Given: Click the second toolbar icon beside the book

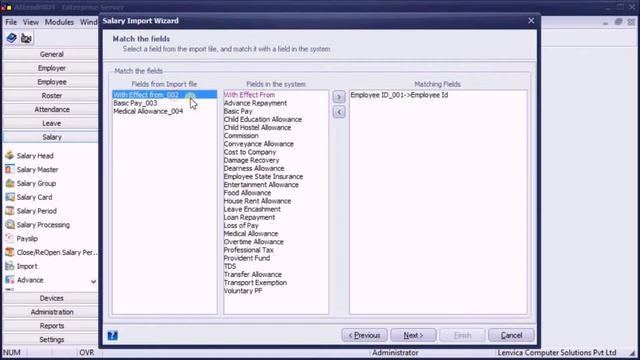Looking at the screenshot, I should pyautogui.click(x=26, y=38).
